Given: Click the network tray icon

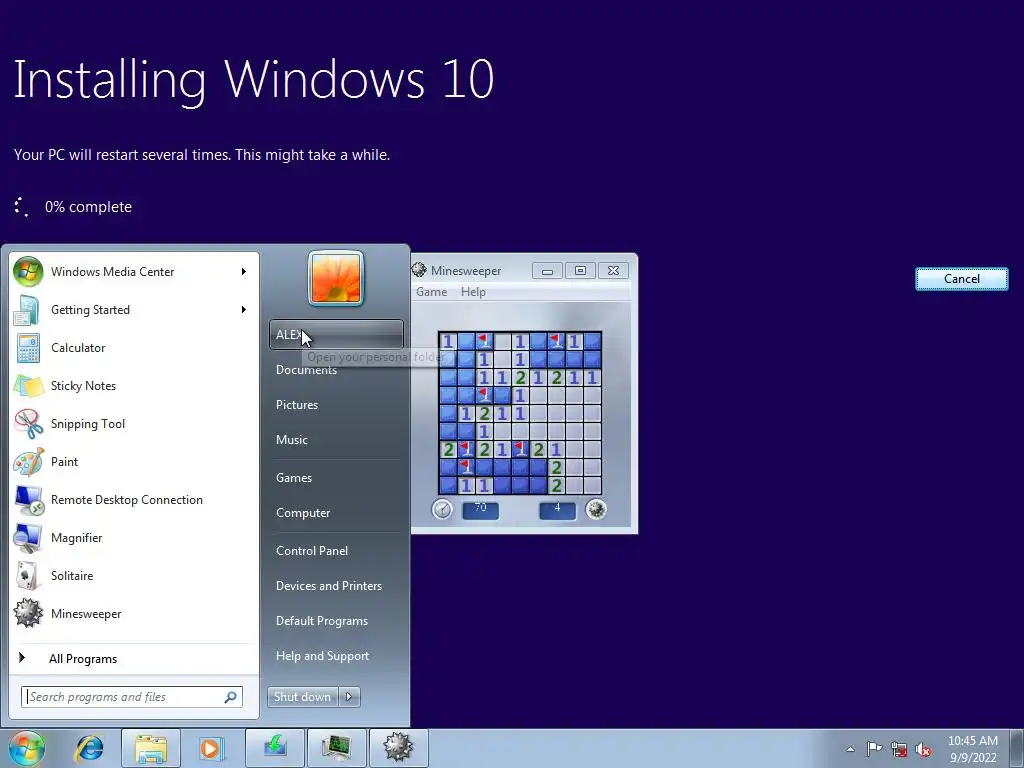Looking at the screenshot, I should click(899, 749).
